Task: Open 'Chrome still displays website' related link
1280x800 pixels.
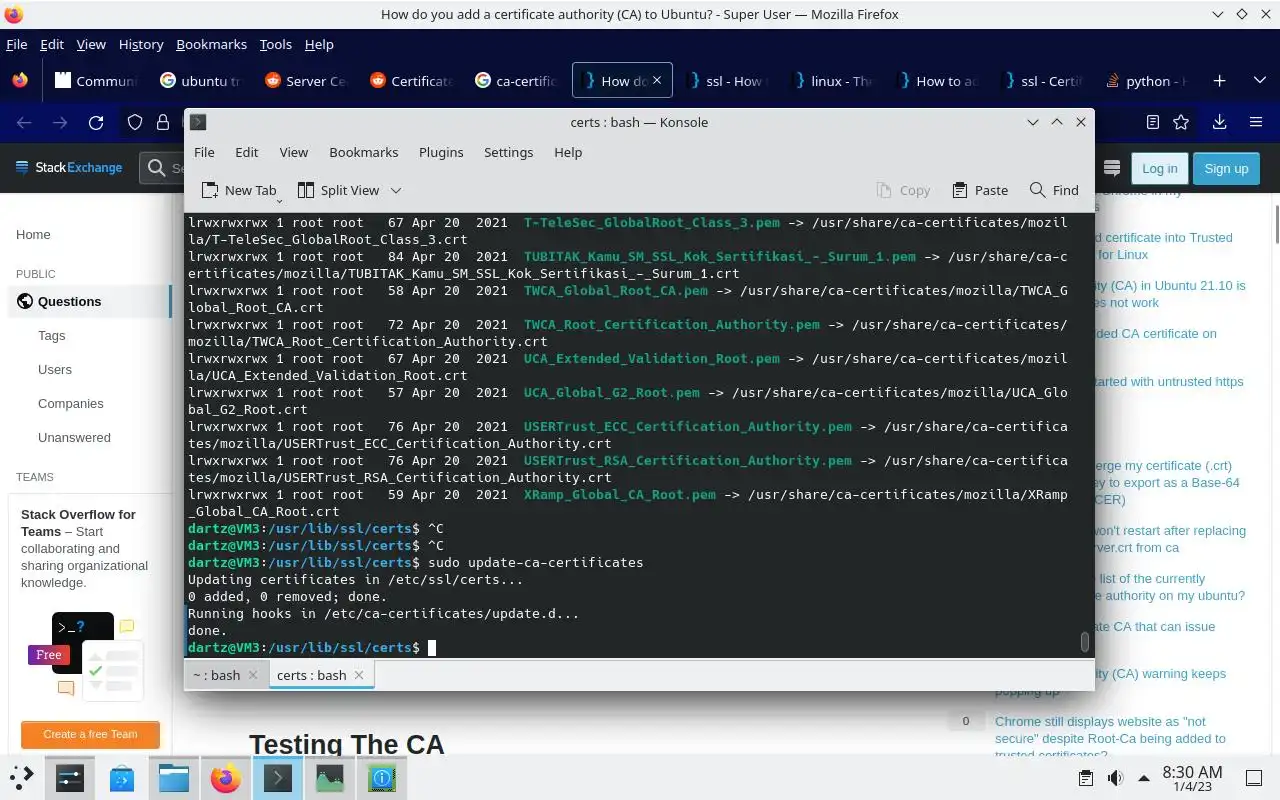Action: click(1110, 738)
